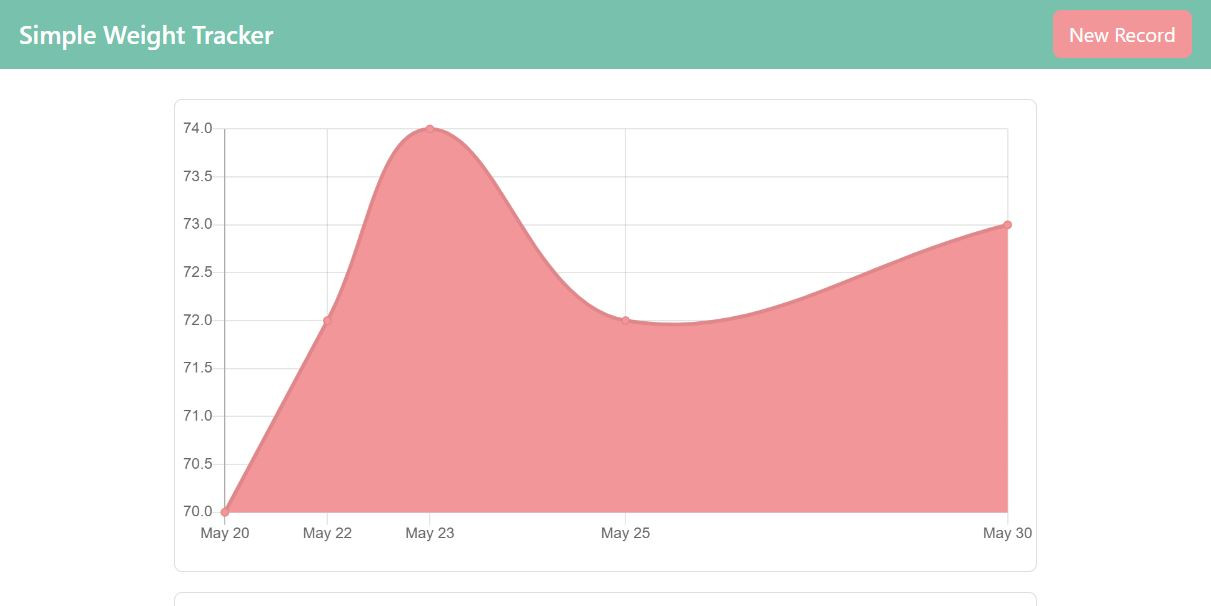Click the May 25 data point
Image resolution: width=1211 pixels, height=606 pixels.
click(x=626, y=321)
